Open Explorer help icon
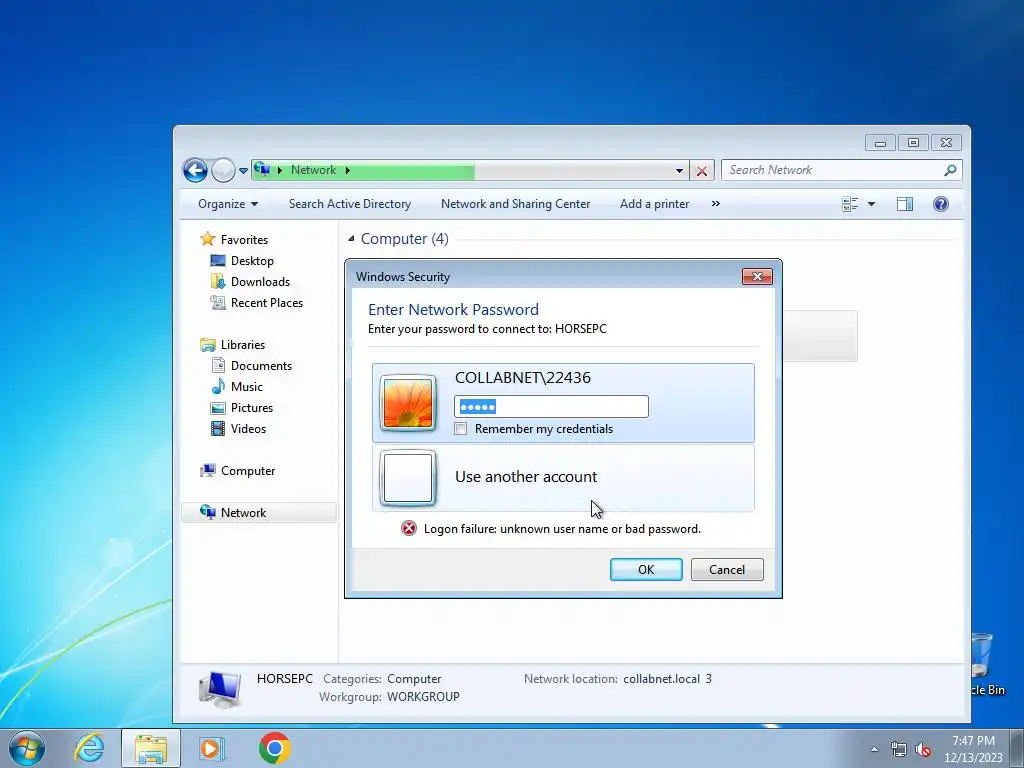Image resolution: width=1024 pixels, height=768 pixels. (x=940, y=204)
